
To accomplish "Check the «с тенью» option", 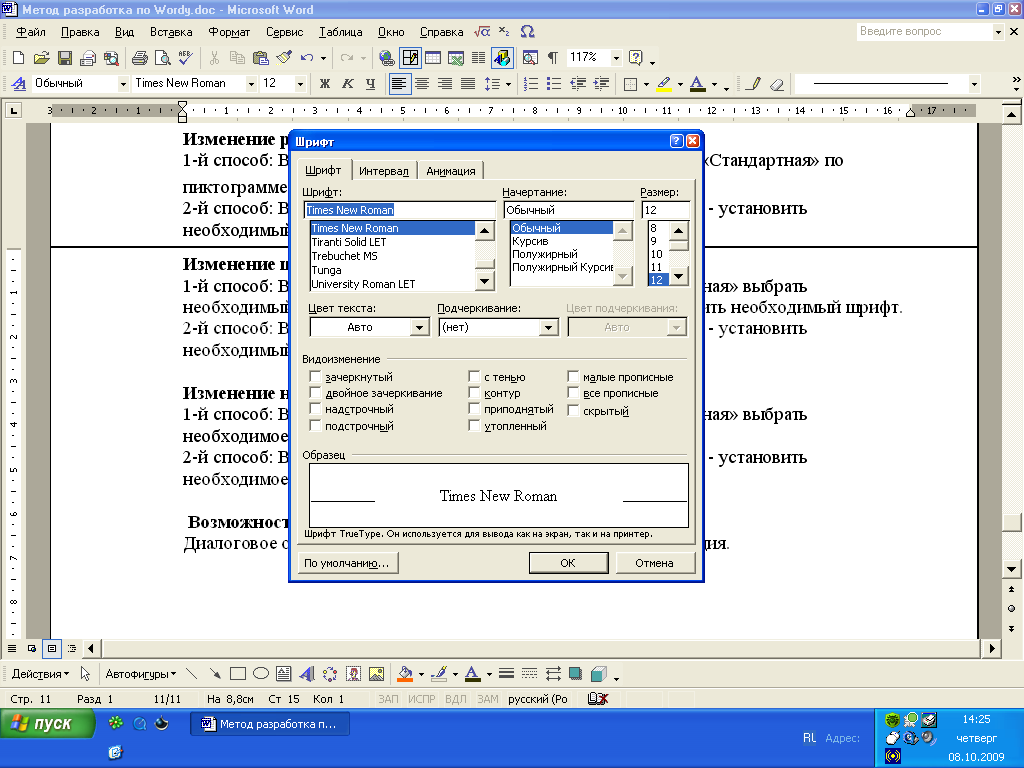I will coord(475,377).
